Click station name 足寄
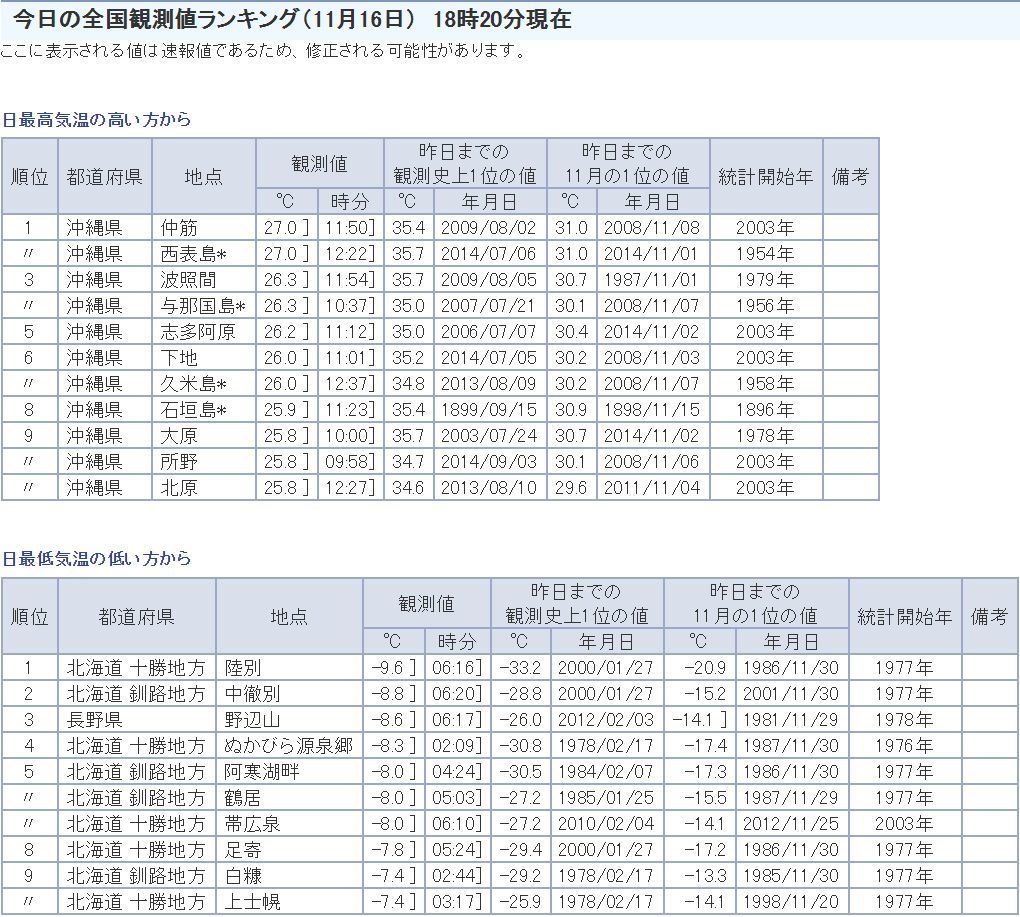1020x917 pixels. [x=243, y=850]
